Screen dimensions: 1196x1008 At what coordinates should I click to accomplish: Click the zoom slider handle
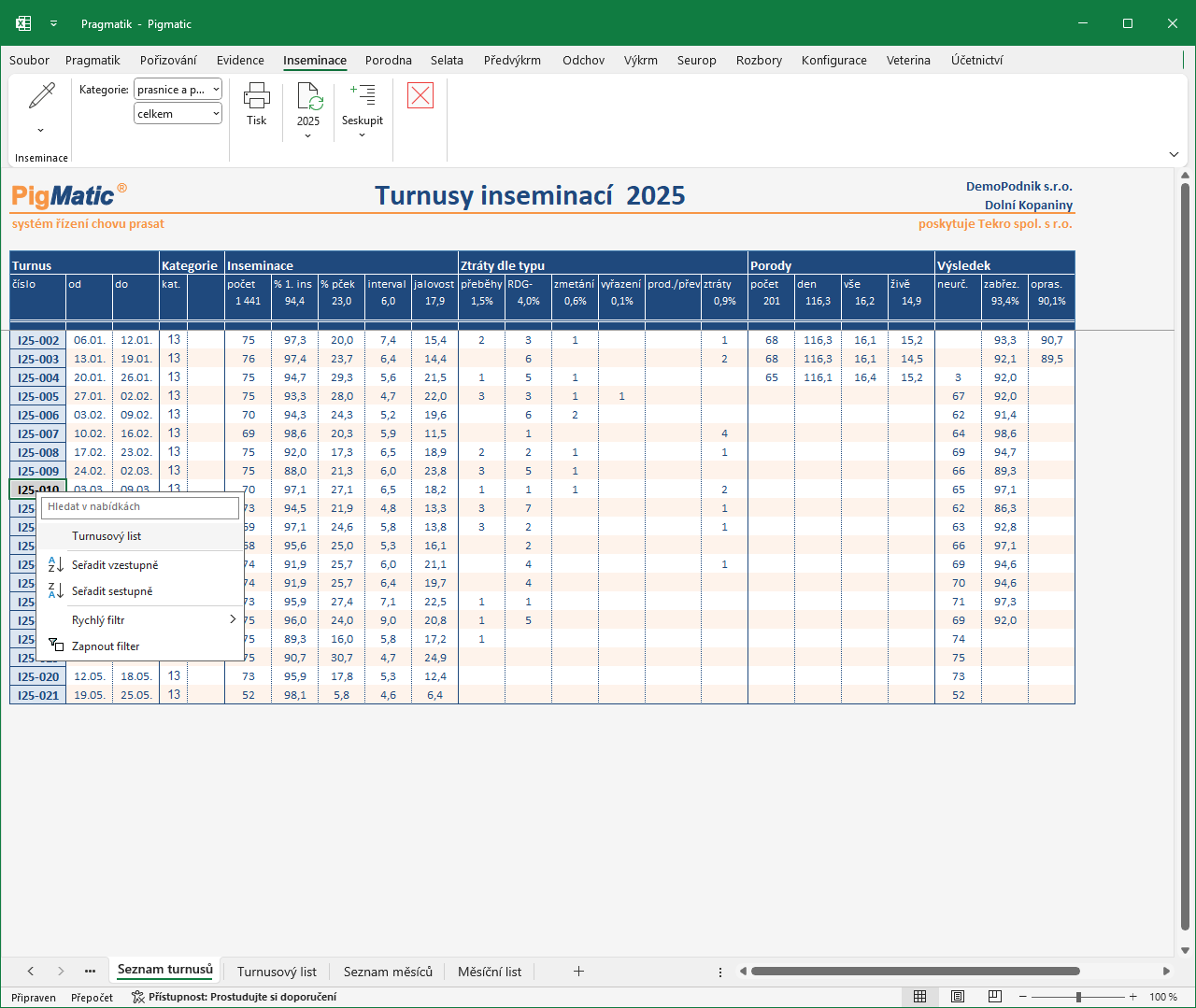1078,997
